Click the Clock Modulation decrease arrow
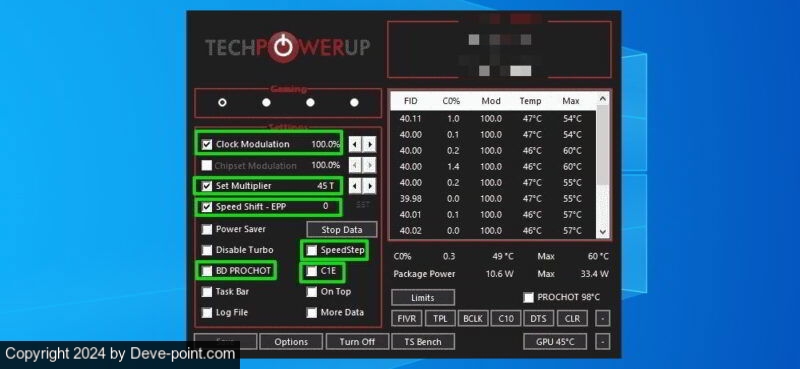This screenshot has height=369, width=800. (x=356, y=144)
